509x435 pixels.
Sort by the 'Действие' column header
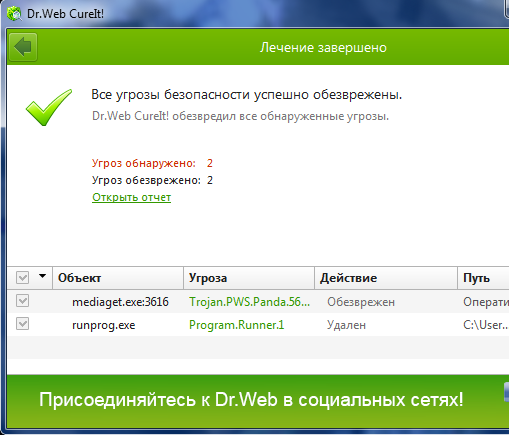(x=386, y=278)
